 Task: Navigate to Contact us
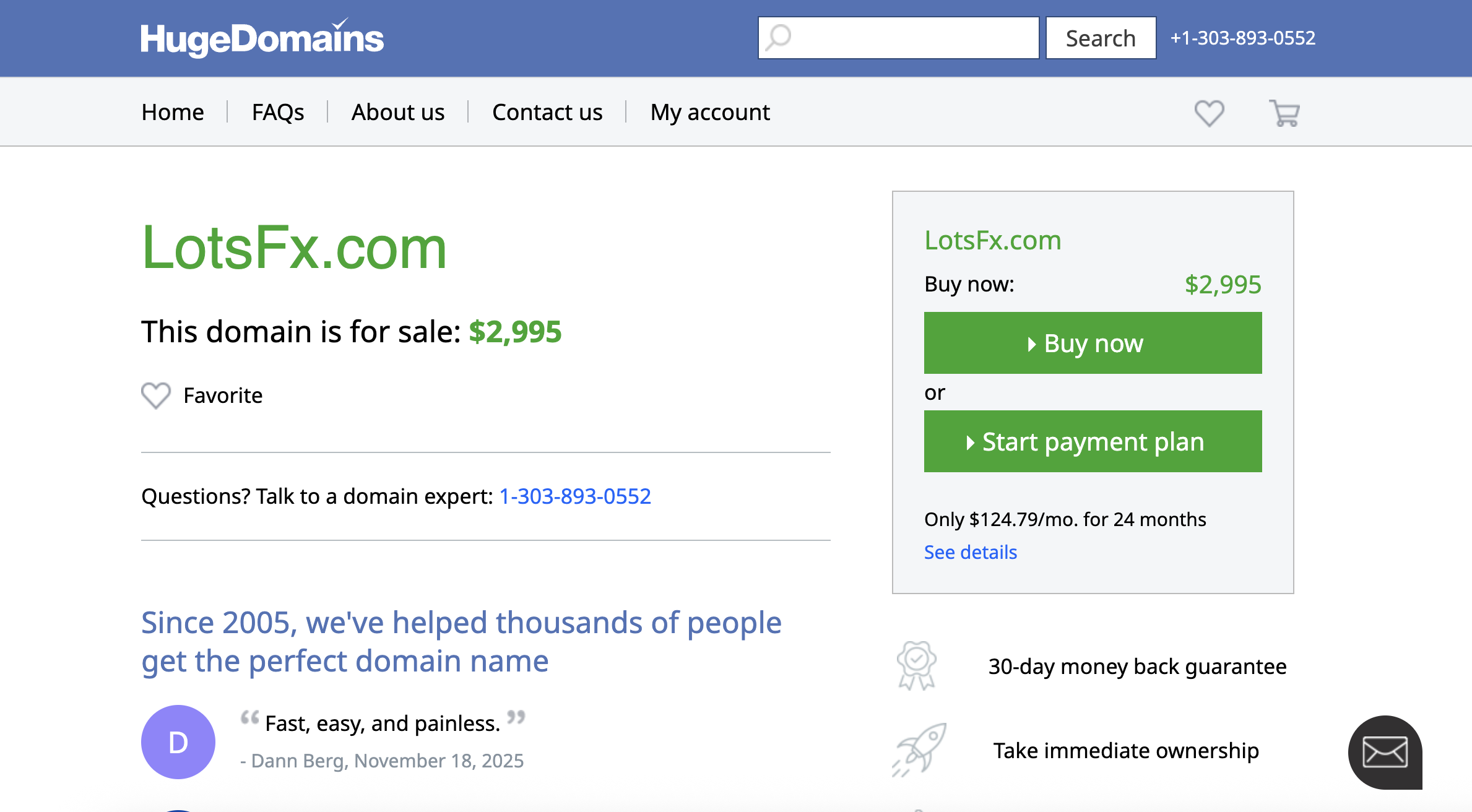[x=547, y=112]
